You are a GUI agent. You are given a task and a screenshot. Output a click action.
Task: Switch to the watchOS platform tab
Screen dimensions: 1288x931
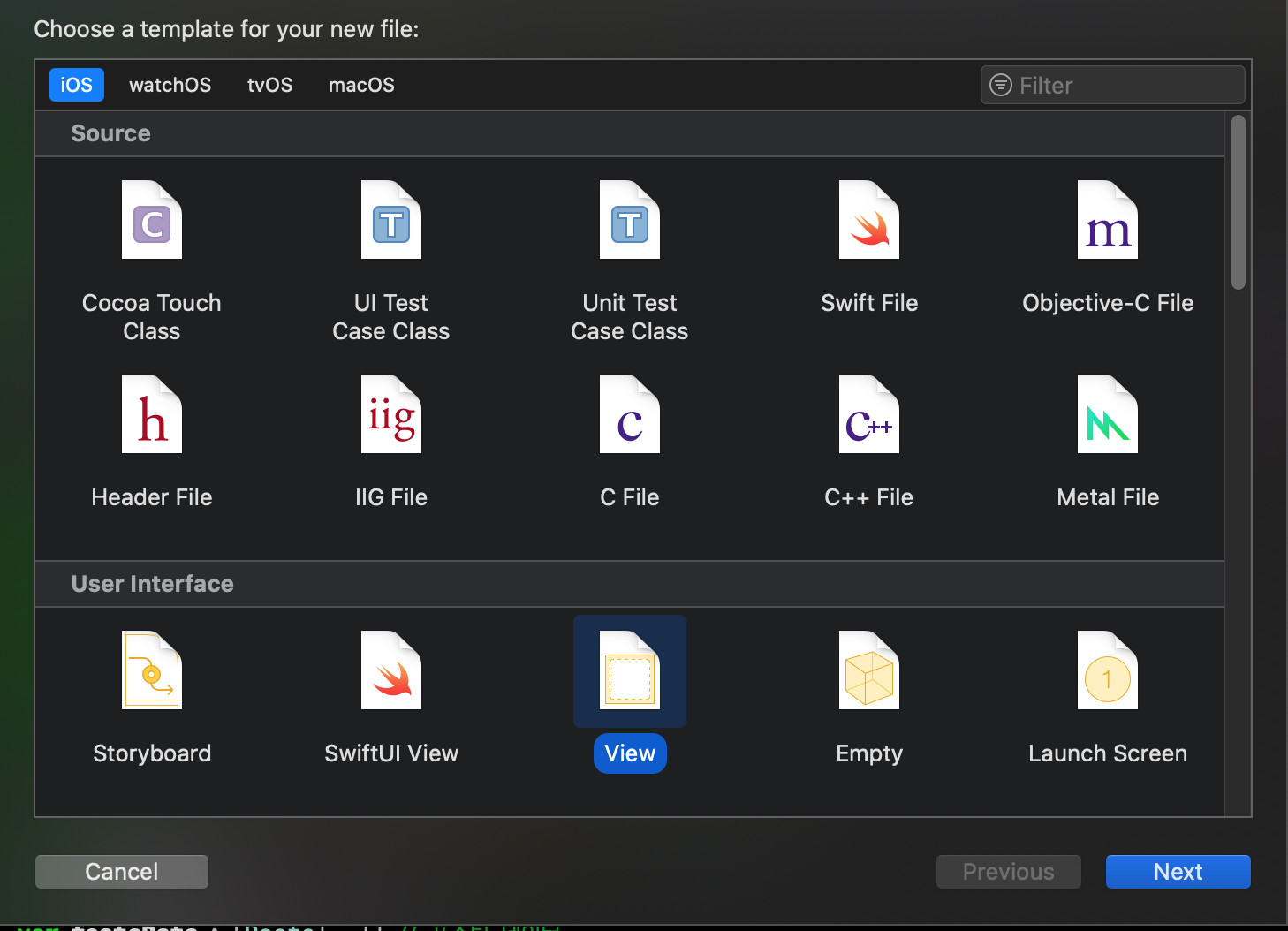coord(170,85)
